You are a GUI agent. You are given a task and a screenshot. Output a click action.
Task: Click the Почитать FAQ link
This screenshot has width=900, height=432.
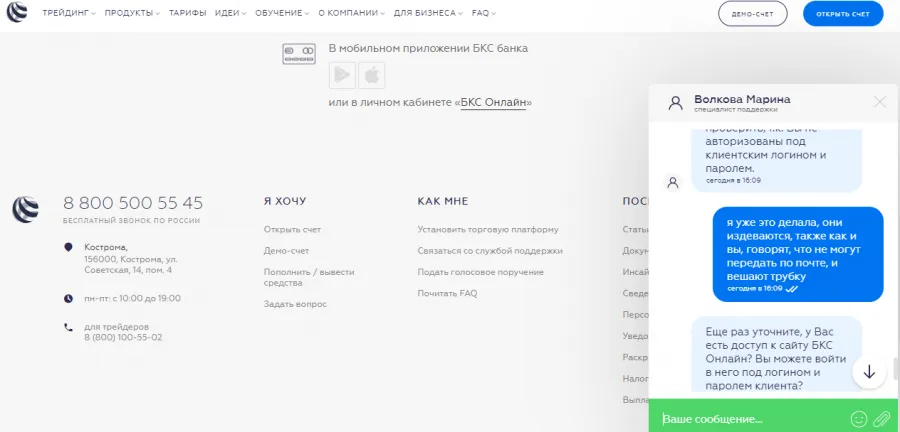(447, 293)
